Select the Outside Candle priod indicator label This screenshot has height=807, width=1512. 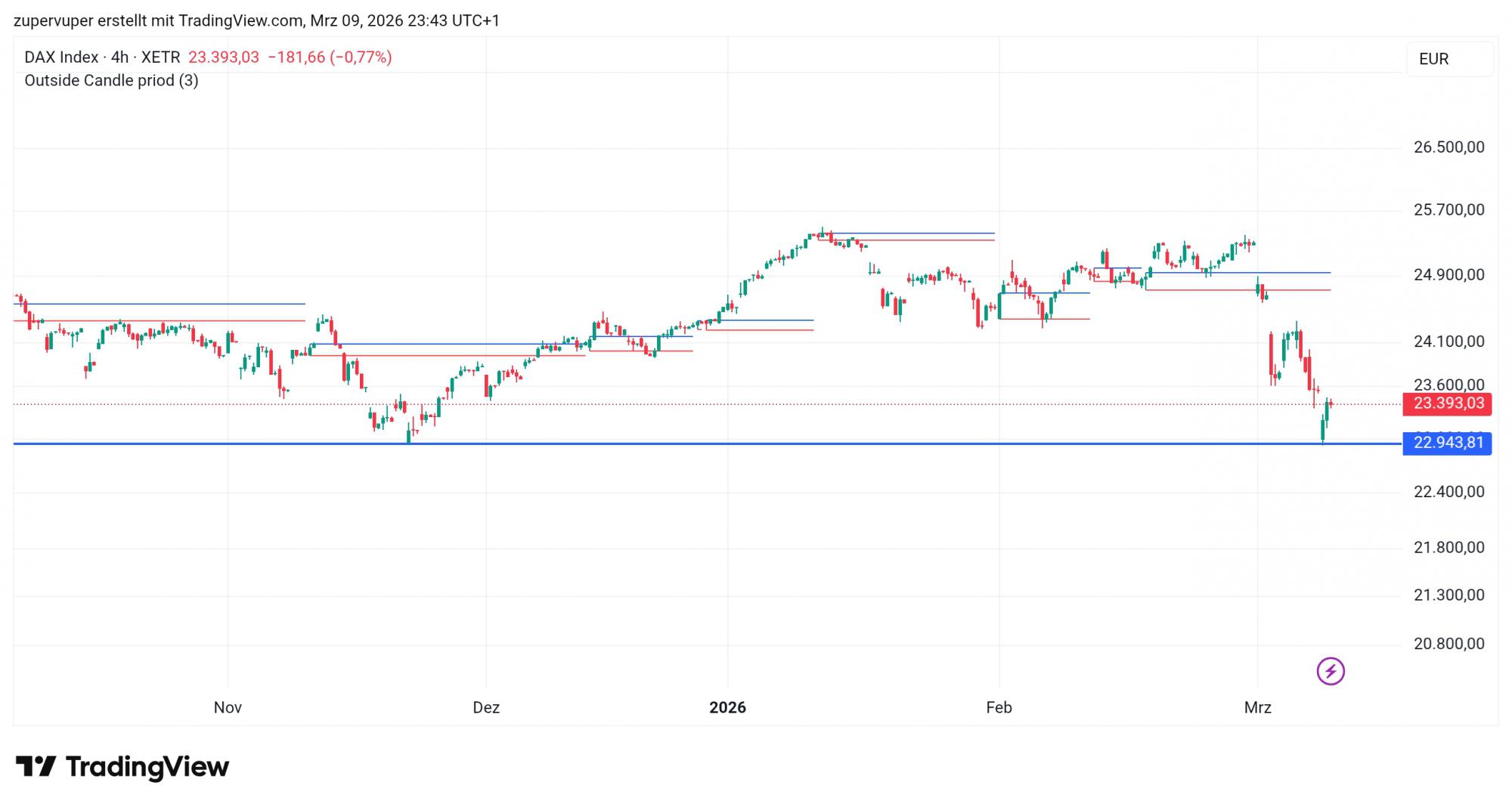point(111,80)
